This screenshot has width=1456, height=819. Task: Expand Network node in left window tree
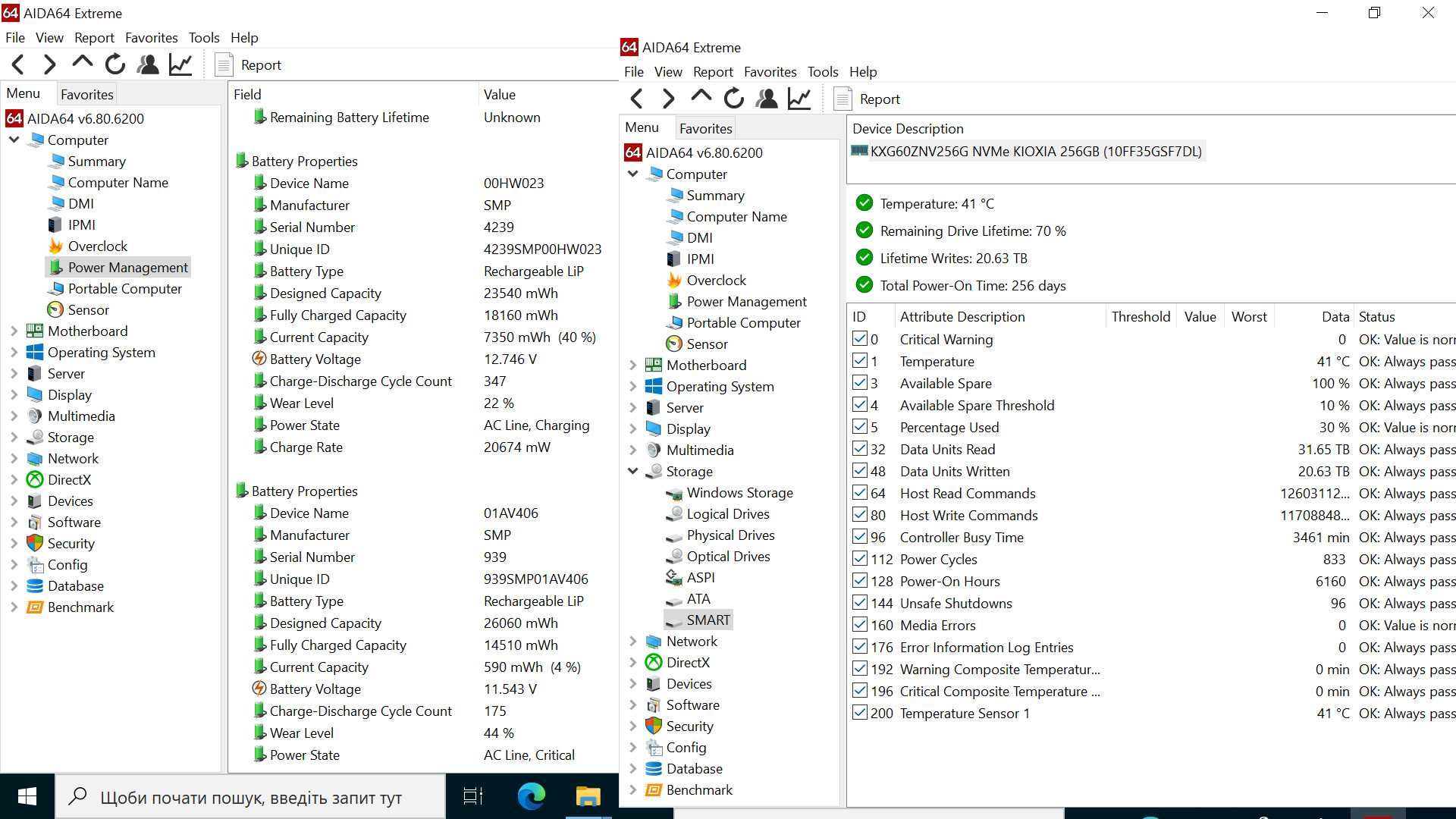(14, 458)
